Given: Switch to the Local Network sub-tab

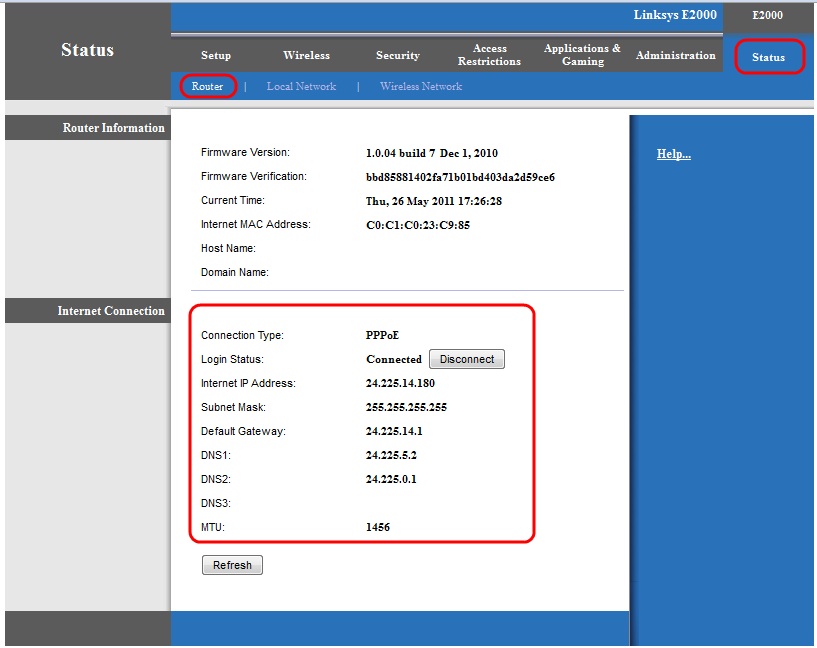Looking at the screenshot, I should point(301,86).
